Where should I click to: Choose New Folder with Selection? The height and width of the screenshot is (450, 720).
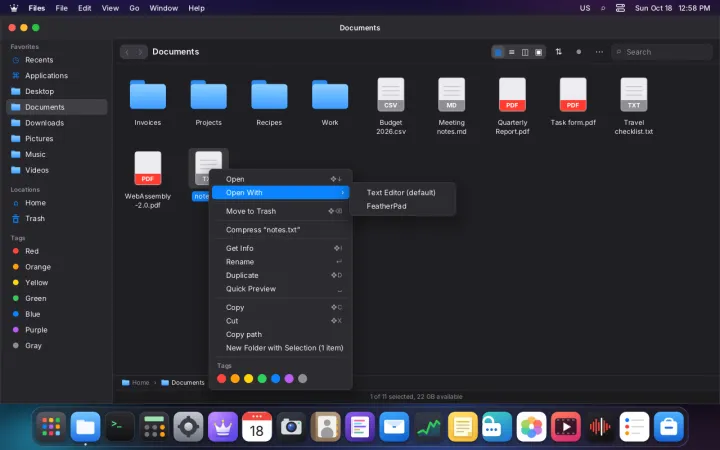(x=280, y=348)
